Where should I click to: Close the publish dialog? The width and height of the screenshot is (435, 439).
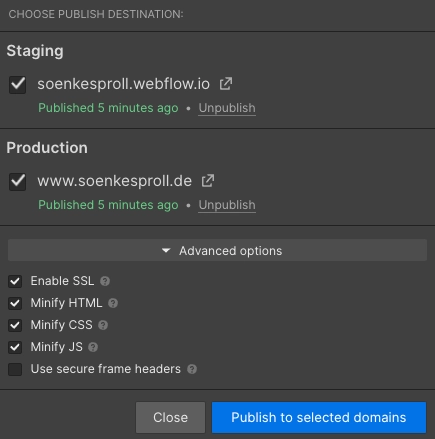[x=170, y=417]
